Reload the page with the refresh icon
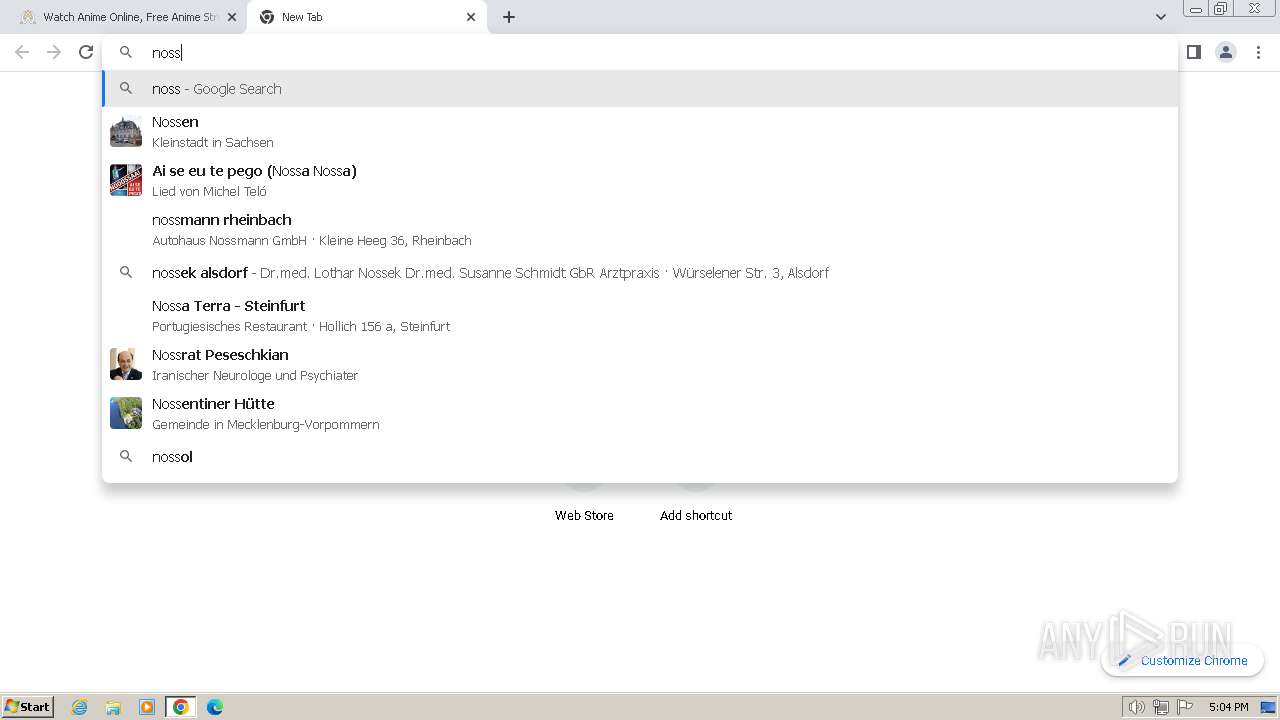Screen dimensions: 1280x720 [x=86, y=52]
